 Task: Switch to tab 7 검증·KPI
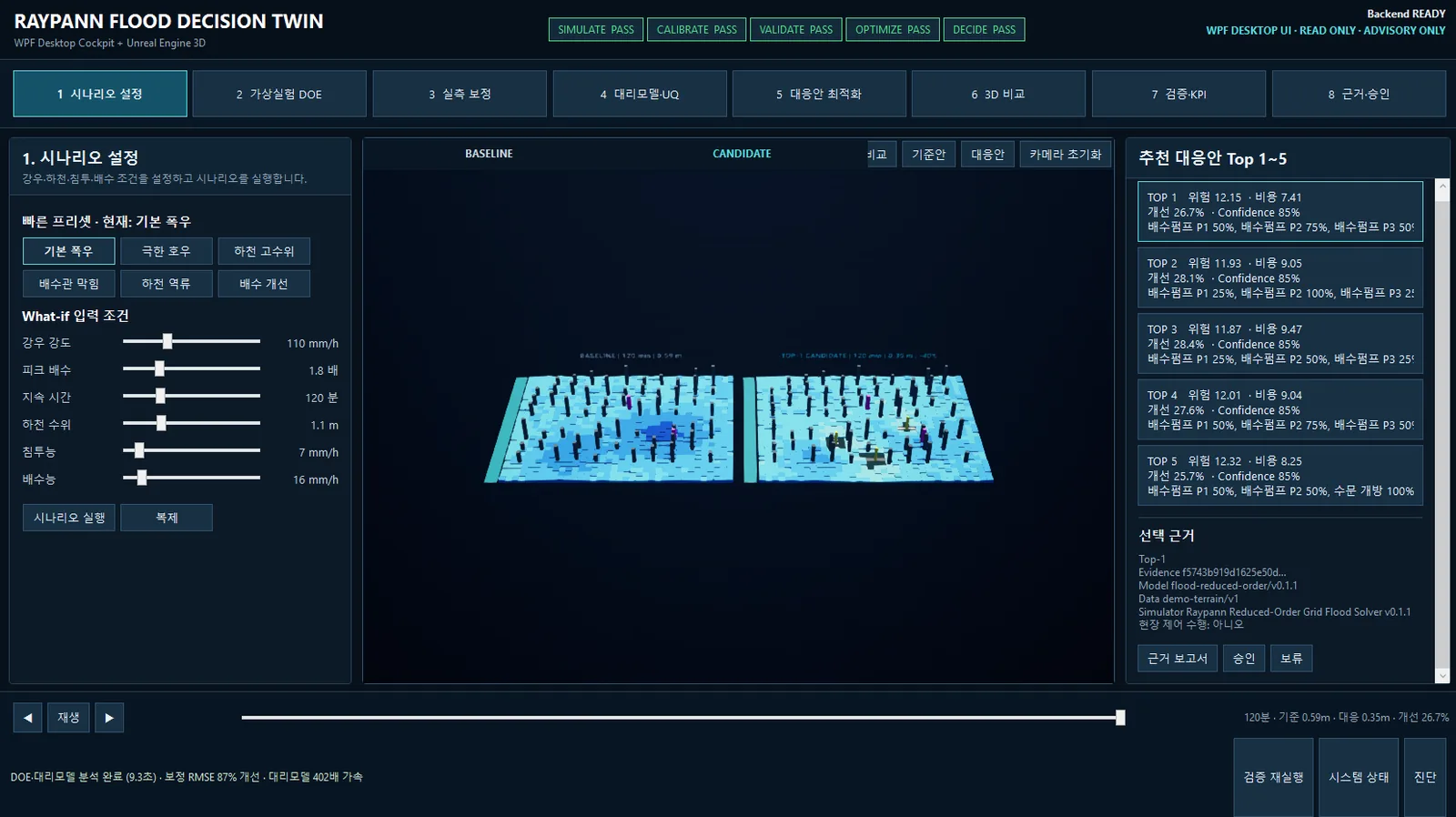pos(1178,94)
